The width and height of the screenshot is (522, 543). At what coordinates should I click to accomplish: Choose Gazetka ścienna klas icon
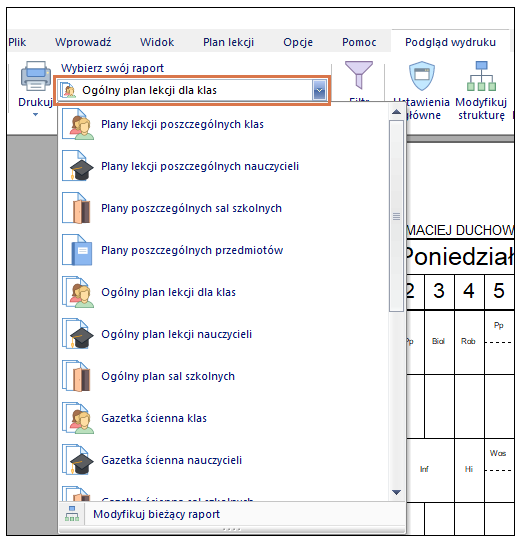[78, 418]
